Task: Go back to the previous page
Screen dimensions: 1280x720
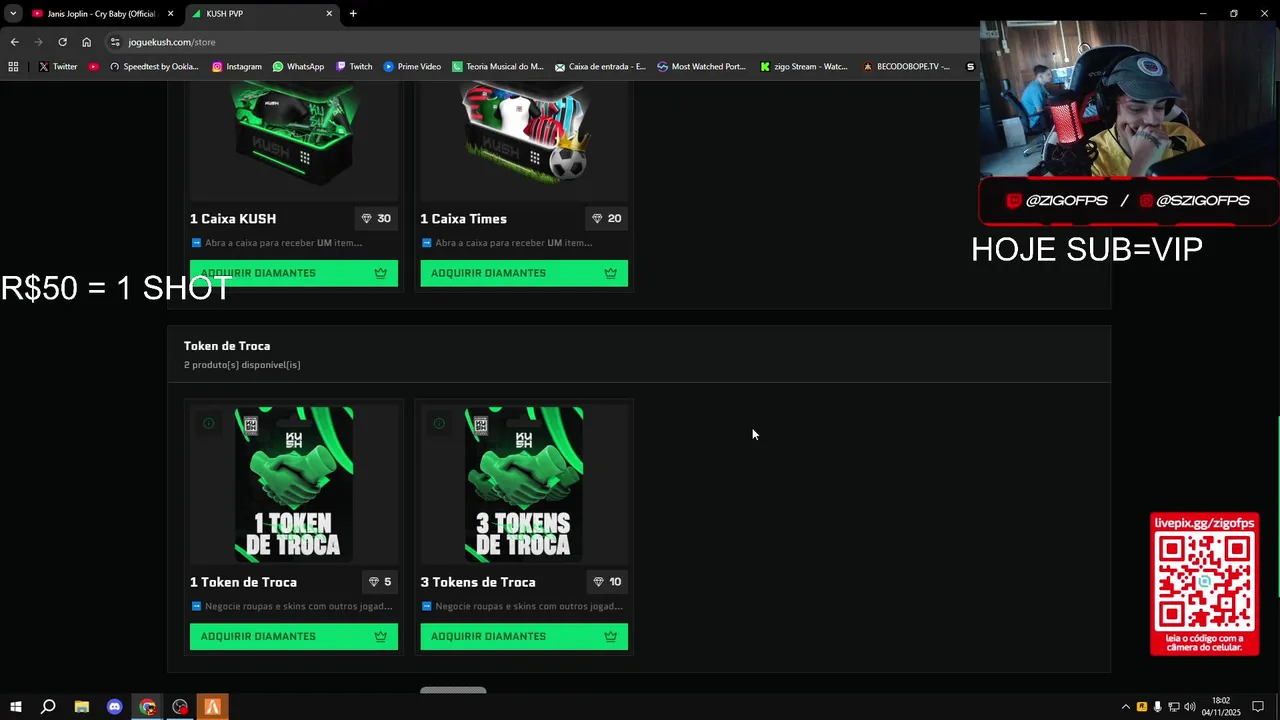Action: coord(14,42)
